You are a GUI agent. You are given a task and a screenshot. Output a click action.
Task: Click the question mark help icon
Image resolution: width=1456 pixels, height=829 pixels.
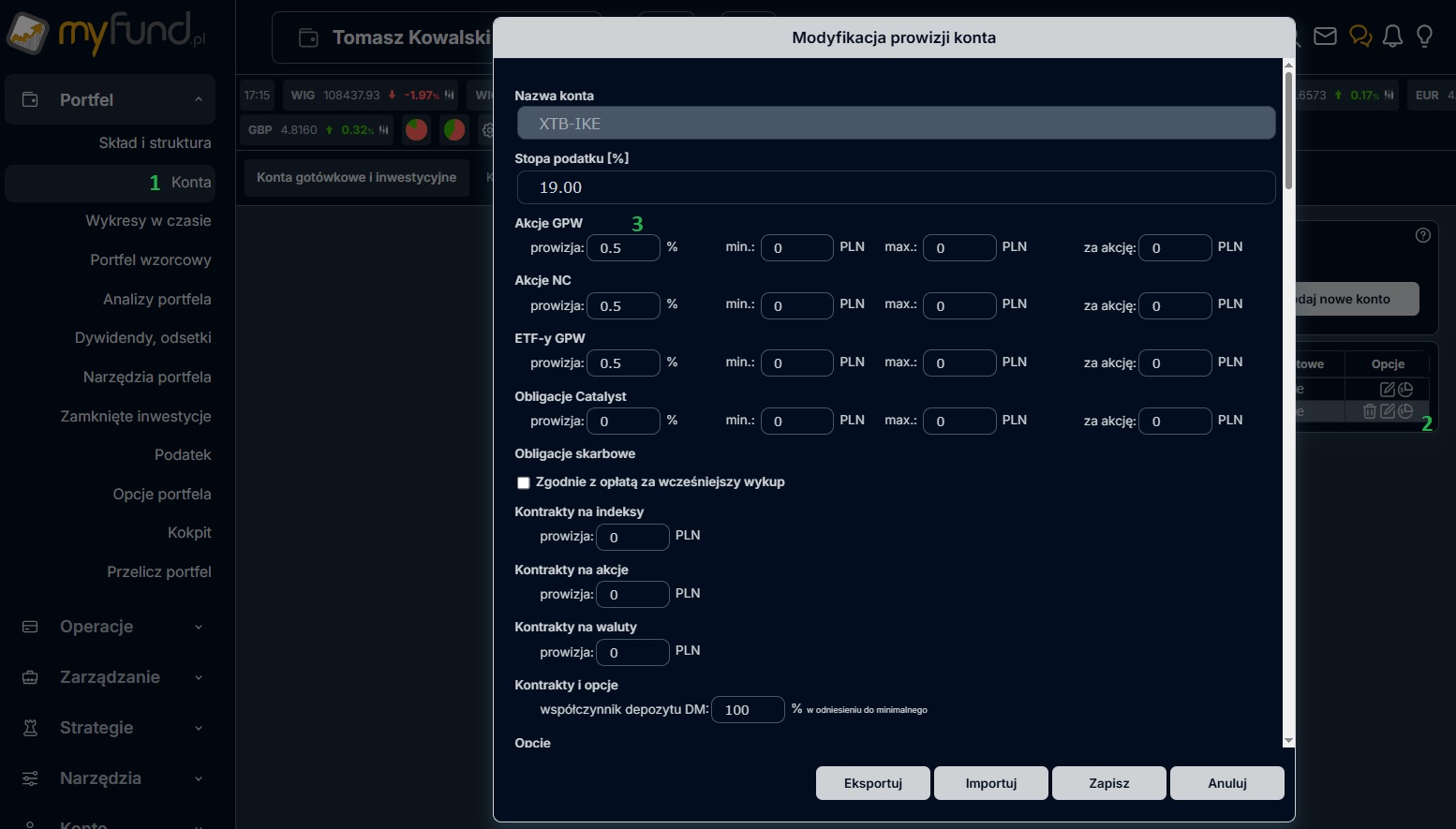pyautogui.click(x=1422, y=235)
